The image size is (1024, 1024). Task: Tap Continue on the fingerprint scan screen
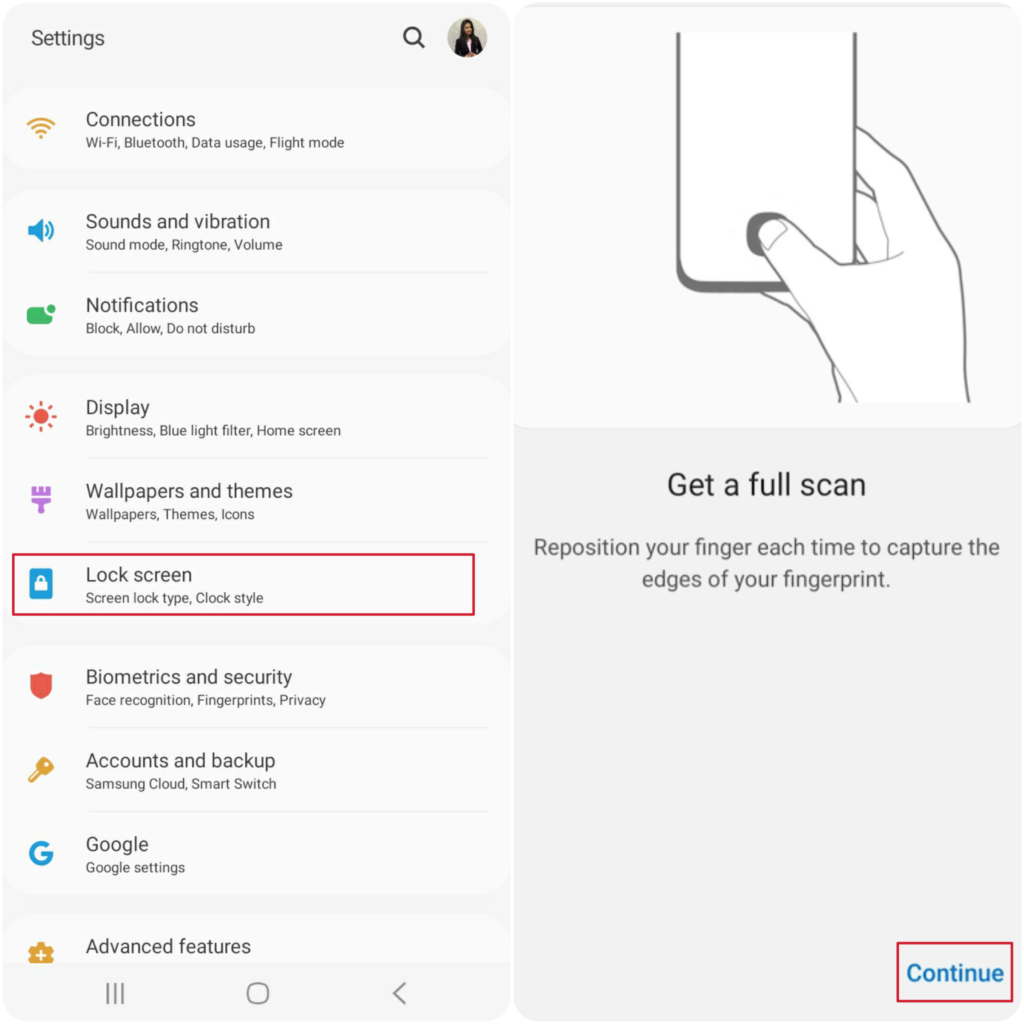(x=954, y=972)
